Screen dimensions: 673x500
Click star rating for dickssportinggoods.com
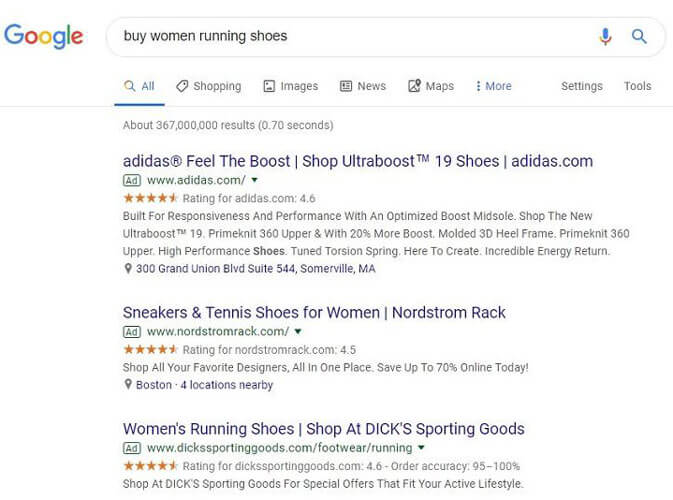150,466
